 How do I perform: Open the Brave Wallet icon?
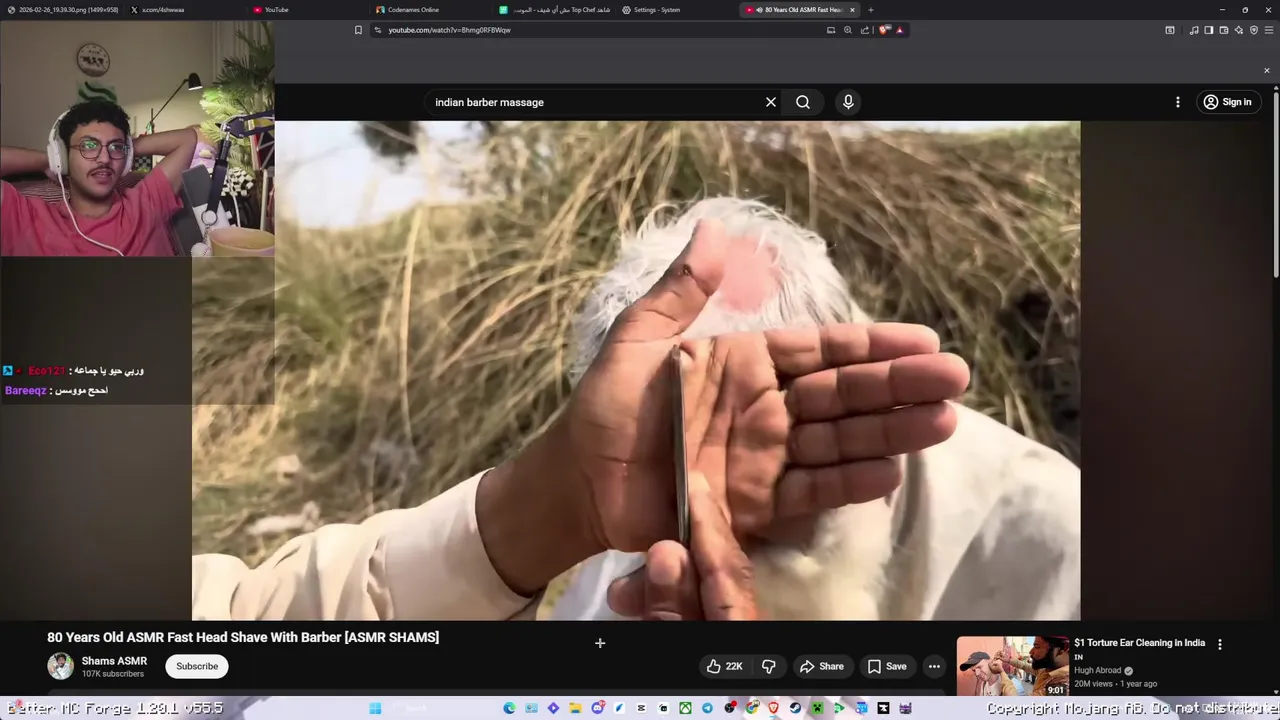pos(1224,30)
